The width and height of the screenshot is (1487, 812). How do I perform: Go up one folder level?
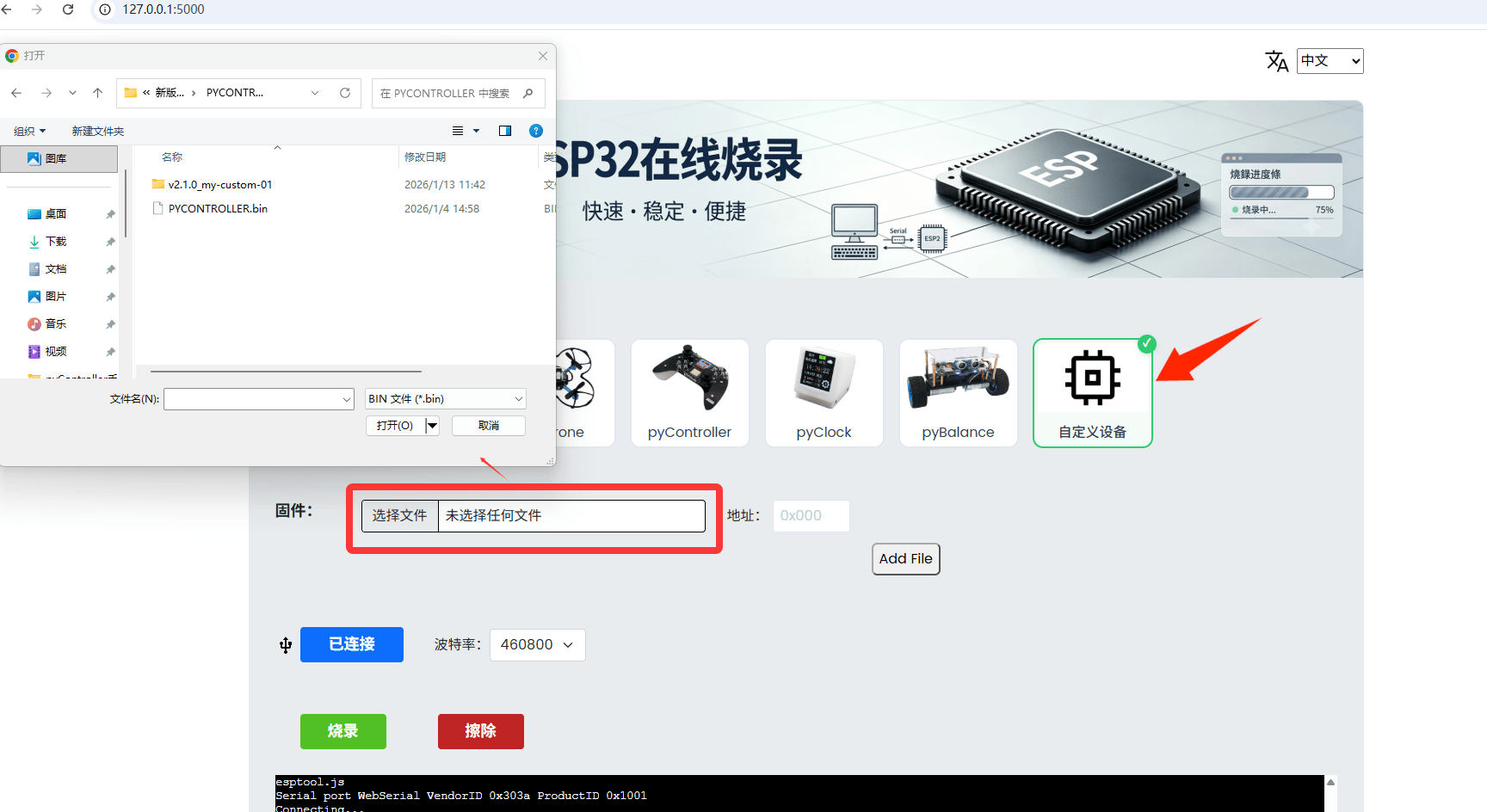tap(97, 93)
